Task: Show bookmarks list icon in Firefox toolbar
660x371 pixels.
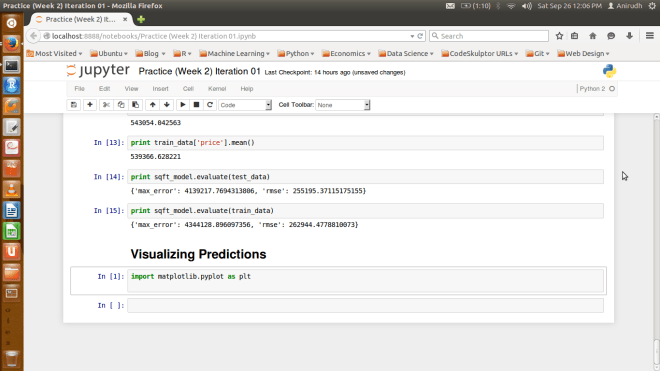Action: (575, 36)
